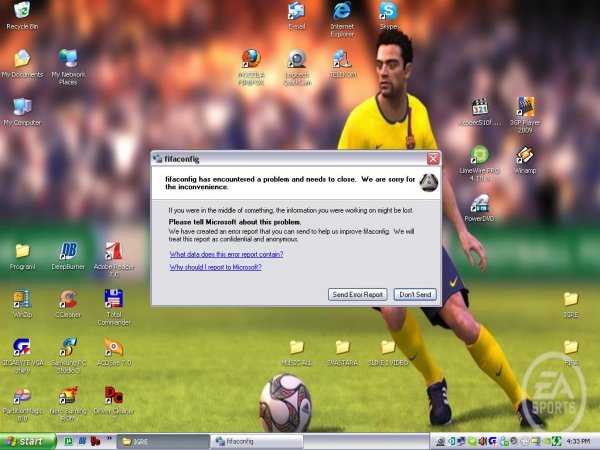This screenshot has width=600, height=450.
Task: Select the Skype desktop shortcut
Action: coord(388,12)
